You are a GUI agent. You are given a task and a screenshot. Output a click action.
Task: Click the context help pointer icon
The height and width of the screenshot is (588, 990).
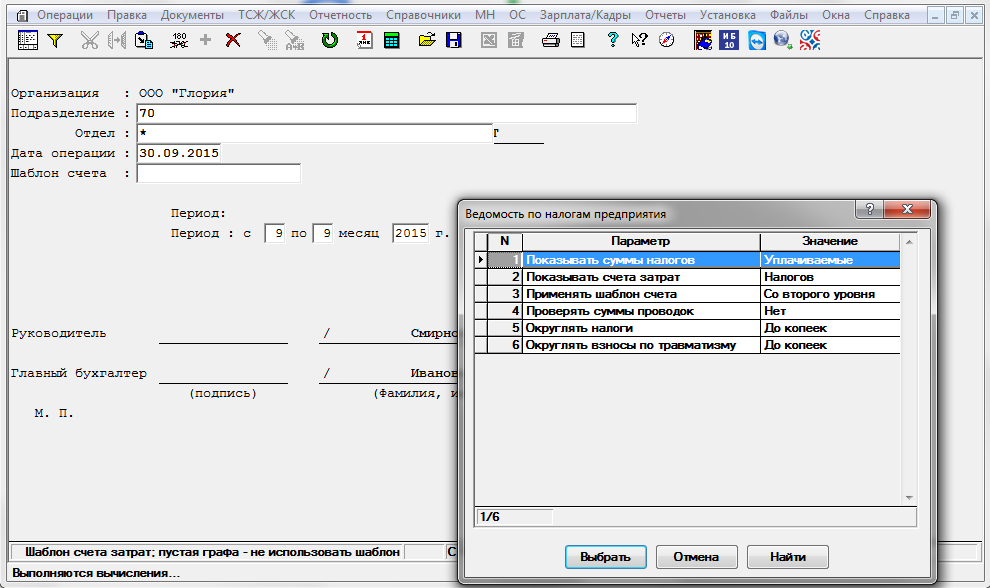point(639,40)
